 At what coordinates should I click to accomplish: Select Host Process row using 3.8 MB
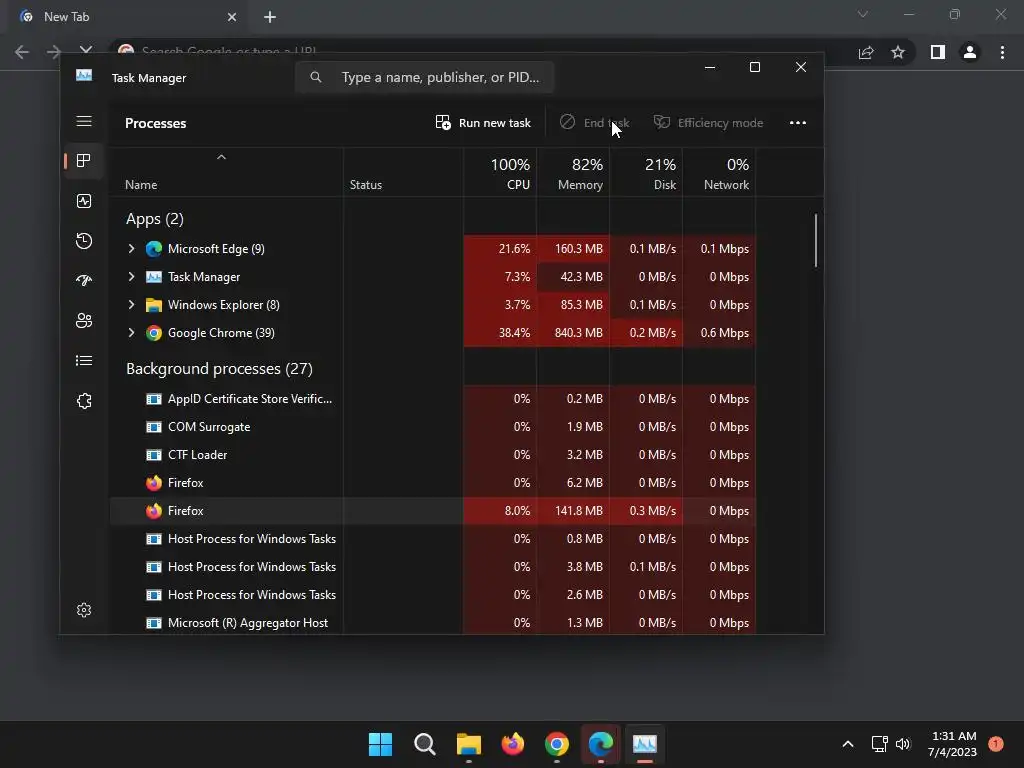coord(432,567)
